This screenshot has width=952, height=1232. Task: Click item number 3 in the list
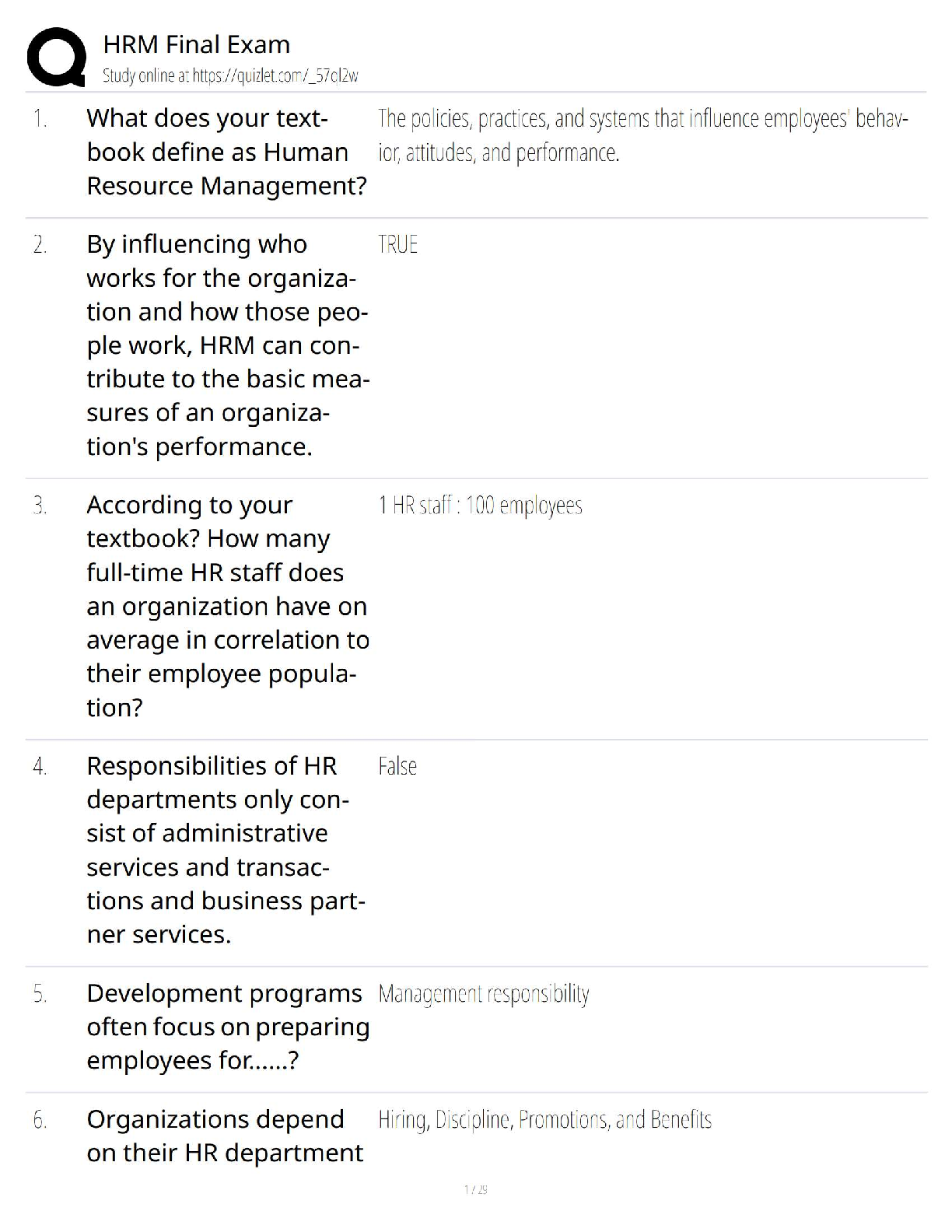click(40, 506)
